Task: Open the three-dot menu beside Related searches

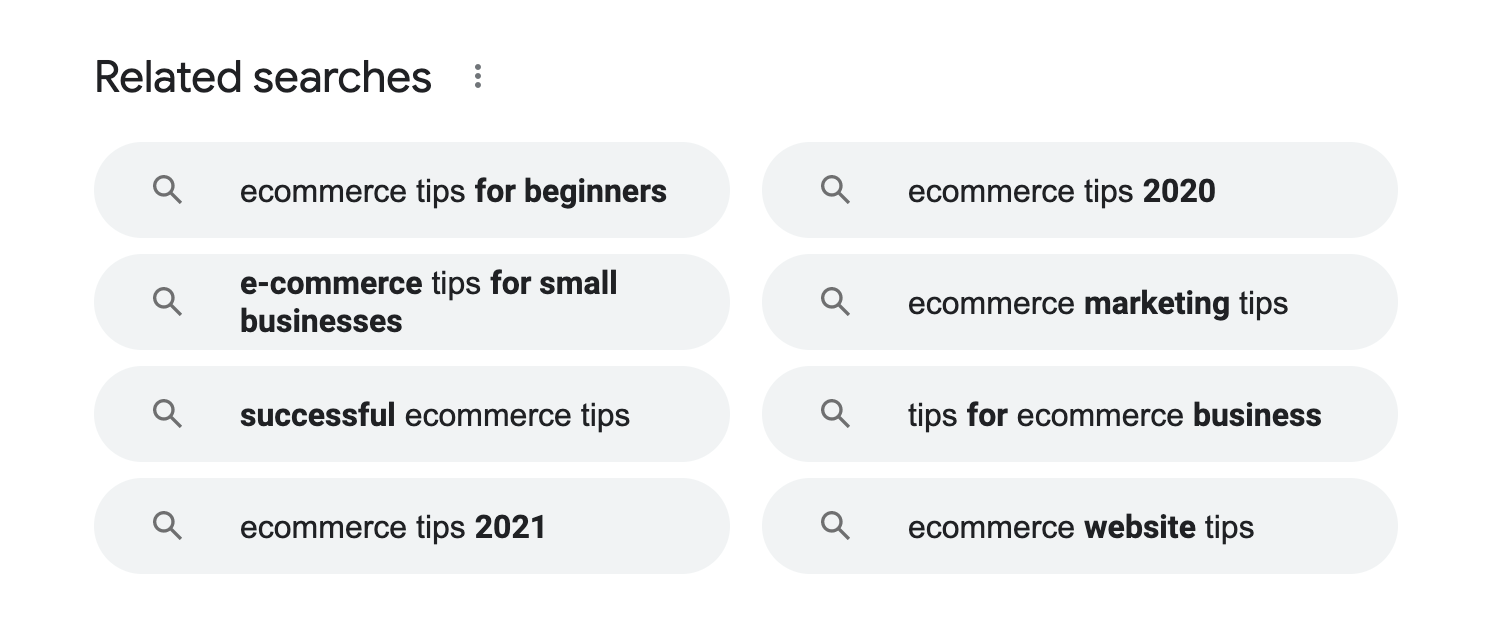Action: coord(477,76)
